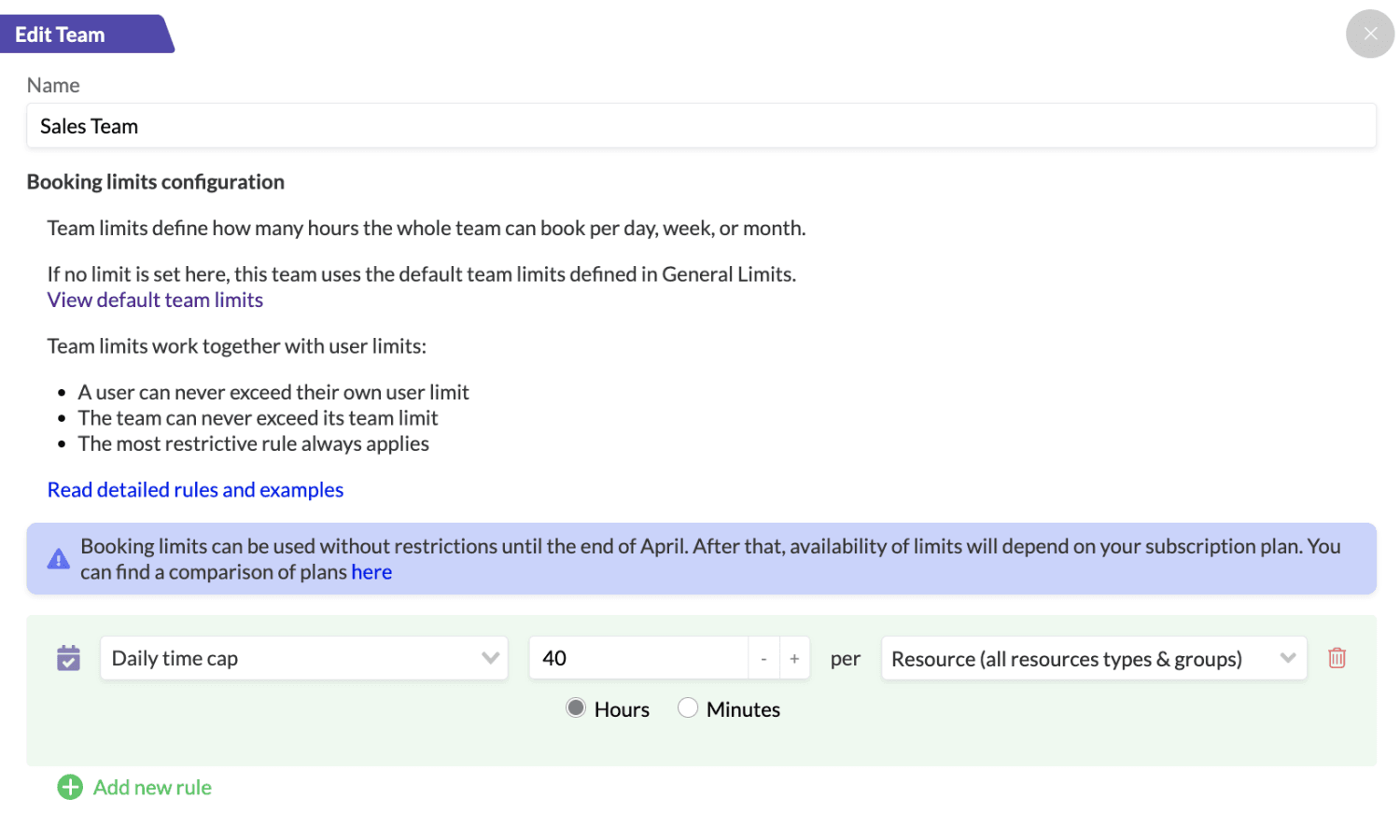This screenshot has height=840, width=1400.
Task: Click the chevron arrow on Daily time cap
Action: pos(490,658)
